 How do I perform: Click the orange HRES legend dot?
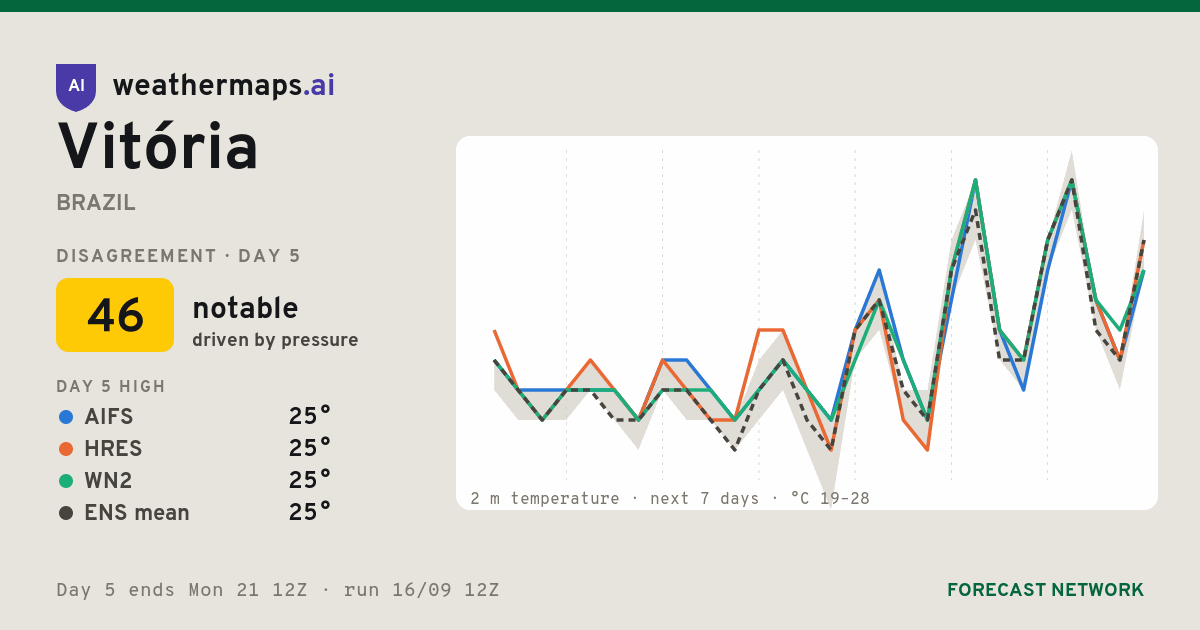point(66,449)
